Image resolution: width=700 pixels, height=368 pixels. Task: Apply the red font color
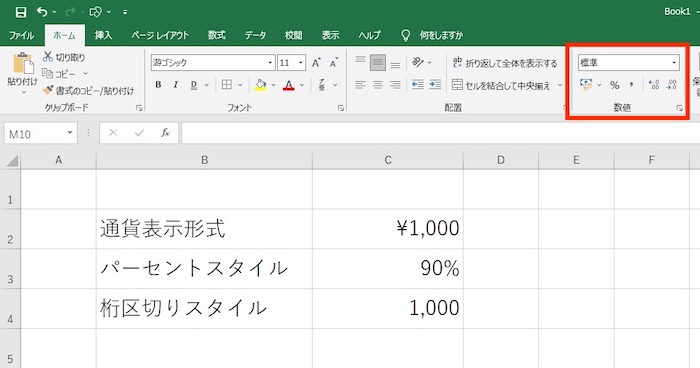point(289,85)
